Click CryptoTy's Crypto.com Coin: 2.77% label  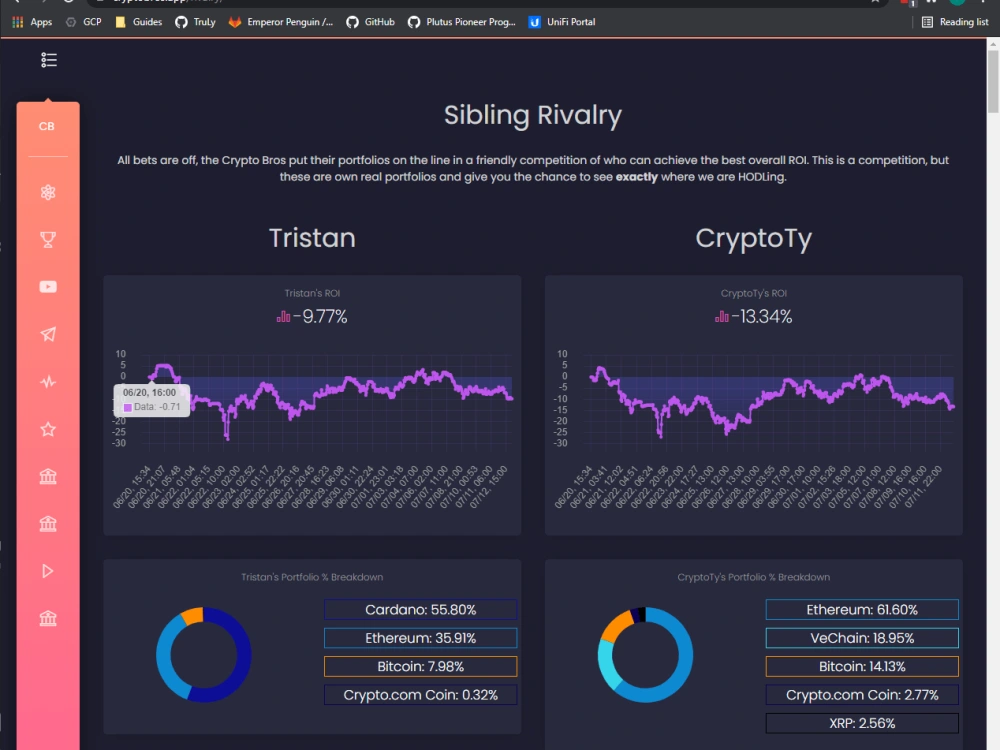click(x=862, y=695)
